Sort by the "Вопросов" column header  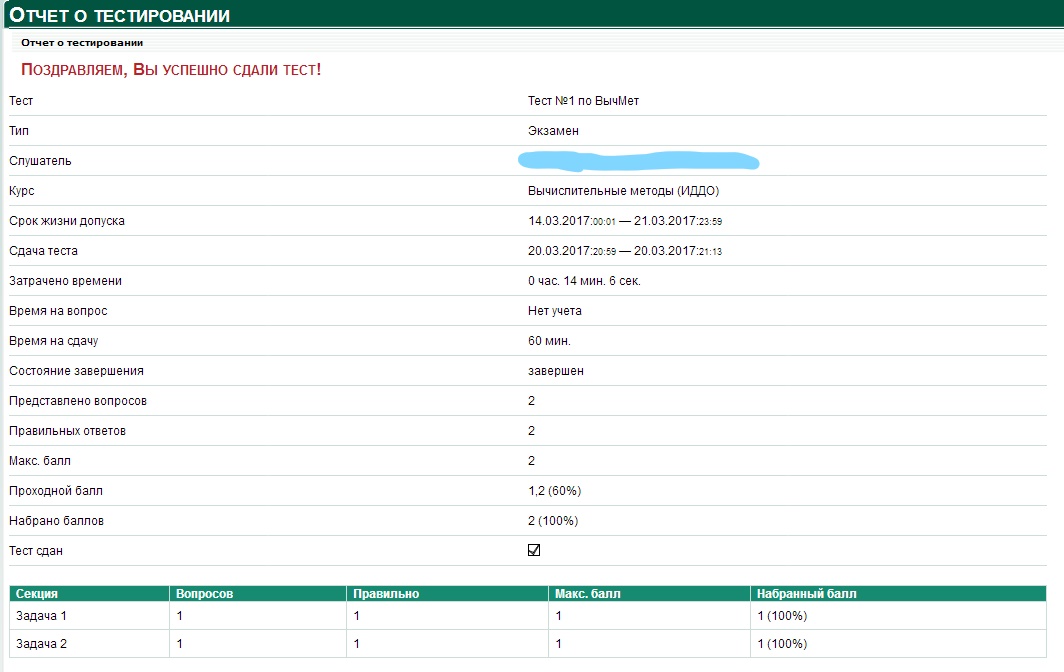204,594
